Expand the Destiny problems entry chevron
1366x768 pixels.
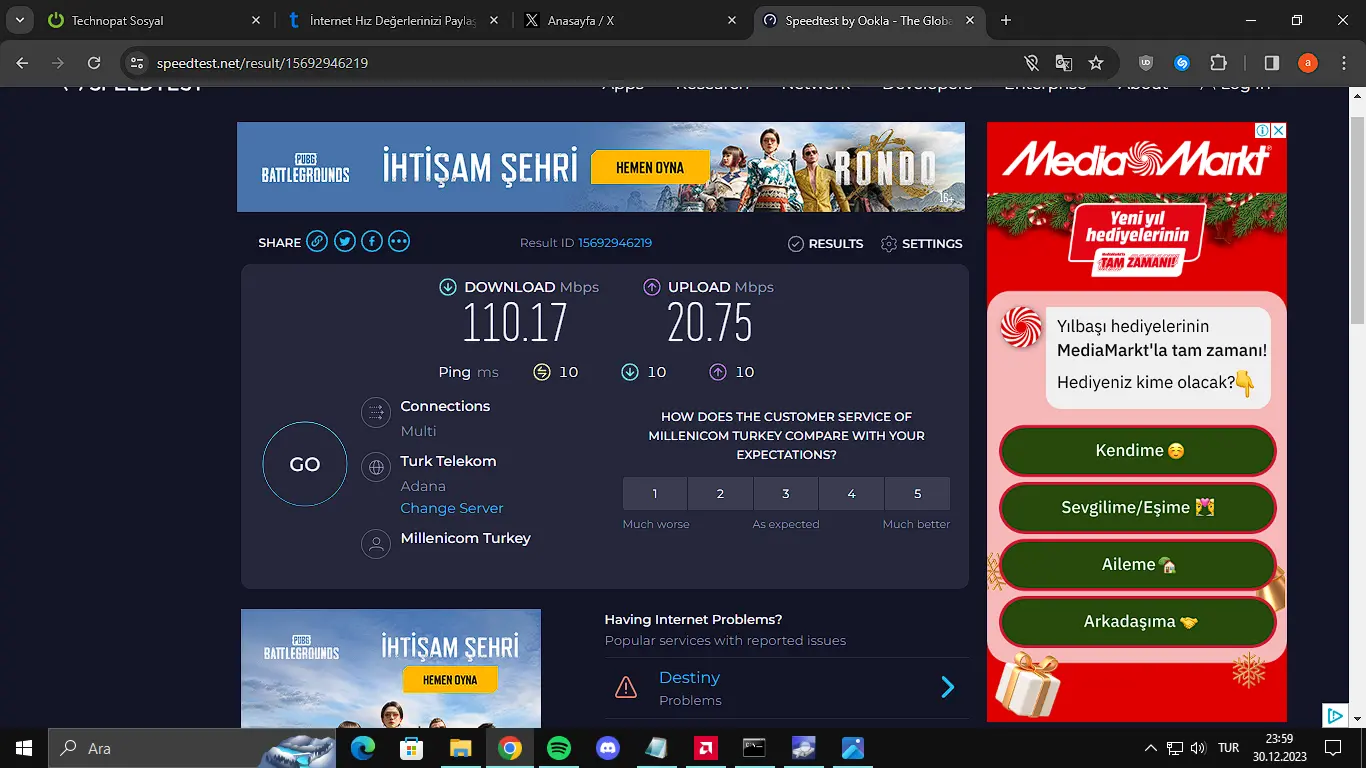(x=948, y=687)
